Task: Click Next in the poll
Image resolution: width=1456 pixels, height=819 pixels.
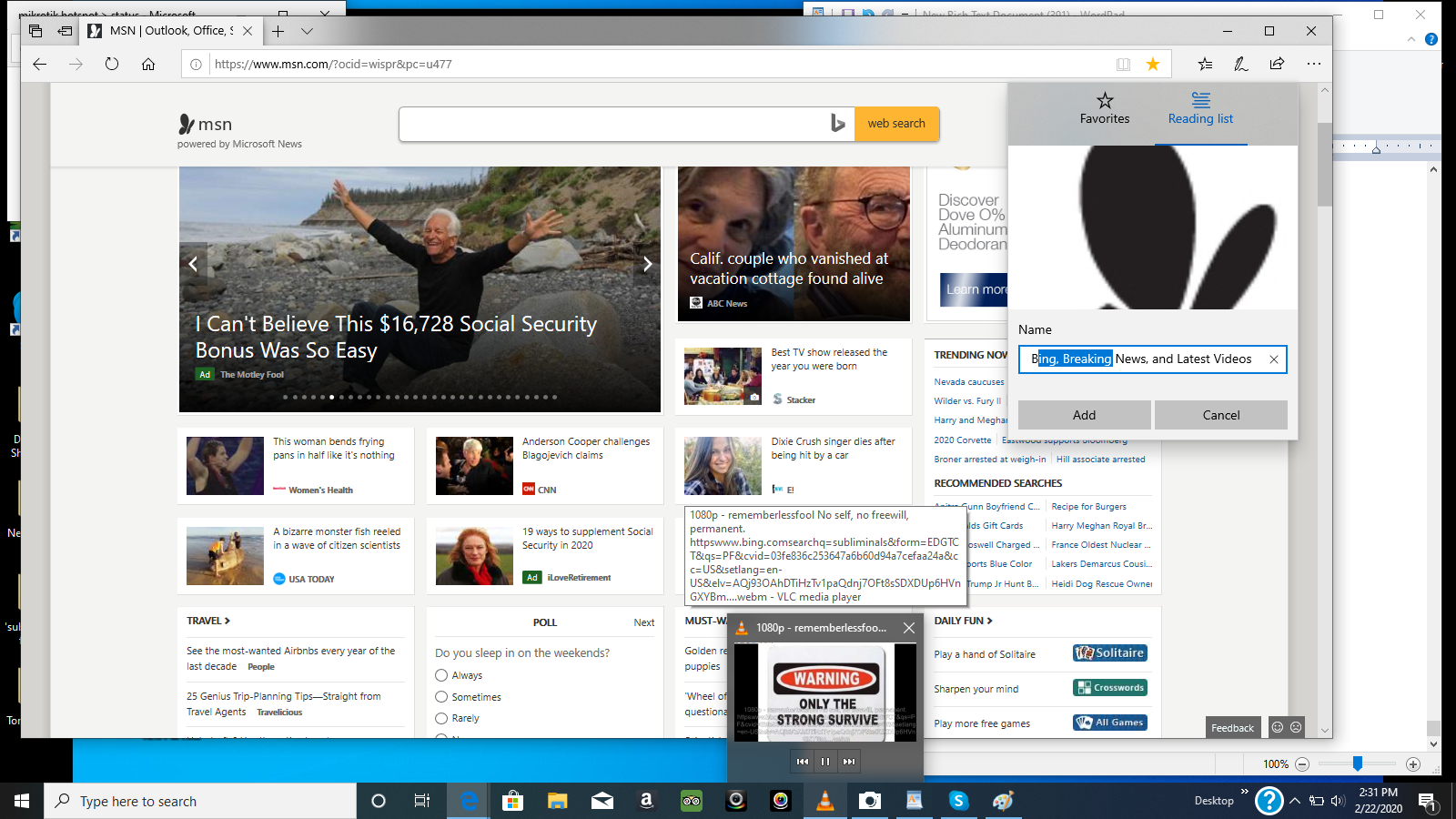Action: coord(644,622)
